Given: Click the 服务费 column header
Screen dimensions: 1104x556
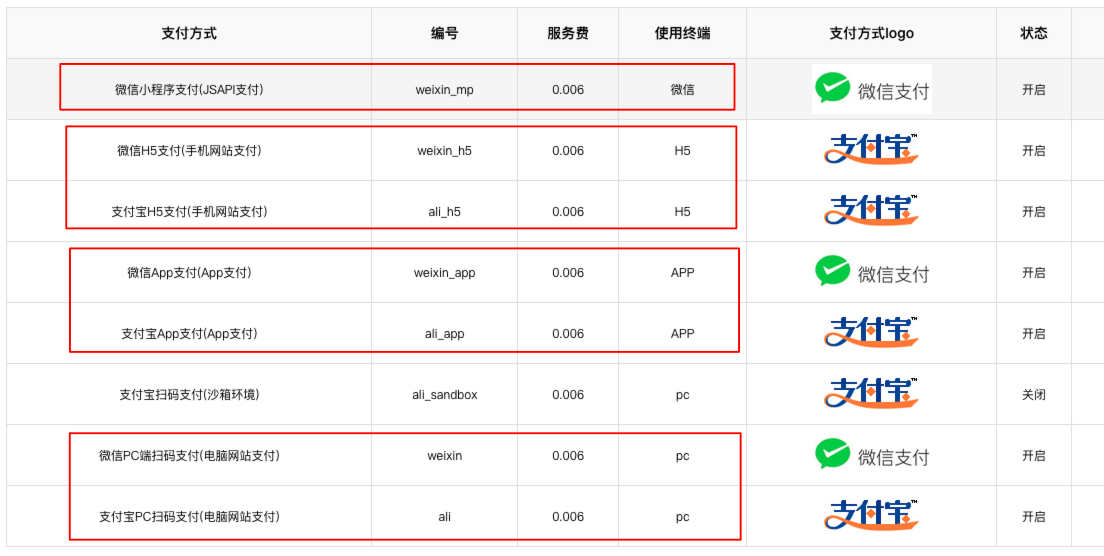Looking at the screenshot, I should tap(567, 33).
